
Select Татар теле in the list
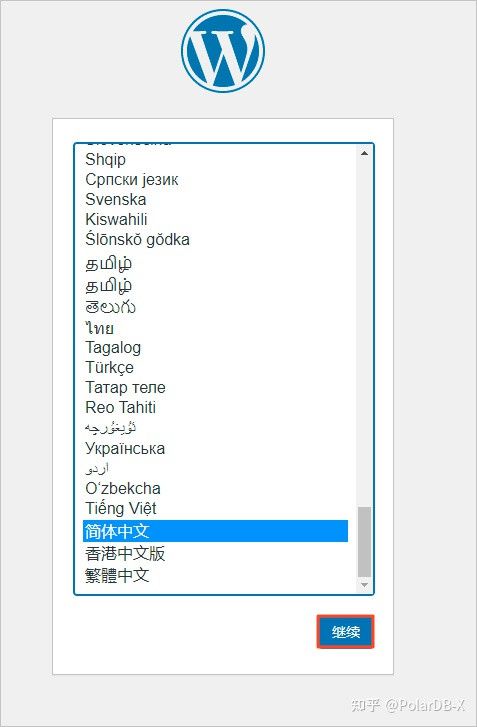[216, 387]
